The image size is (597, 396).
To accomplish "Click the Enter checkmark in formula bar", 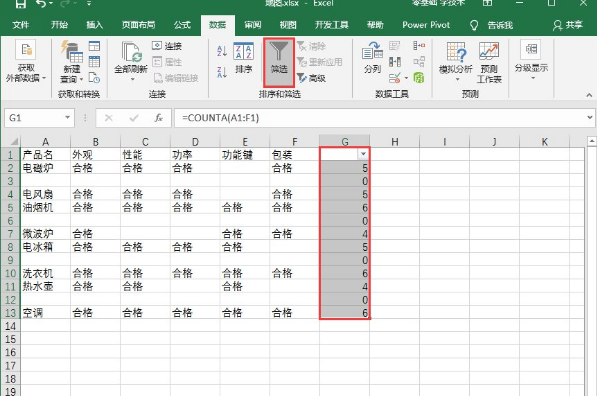I will (x=134, y=118).
